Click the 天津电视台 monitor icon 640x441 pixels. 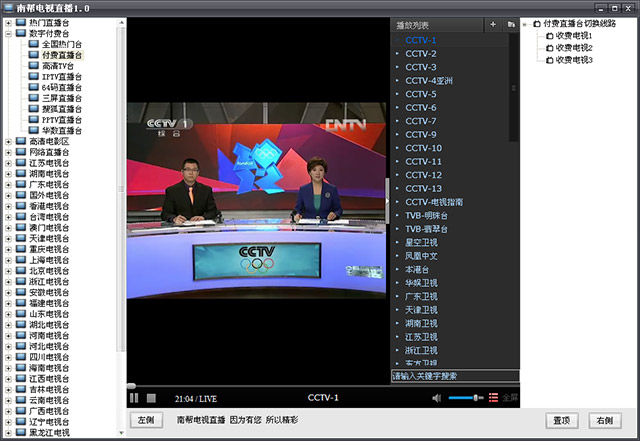coord(21,238)
